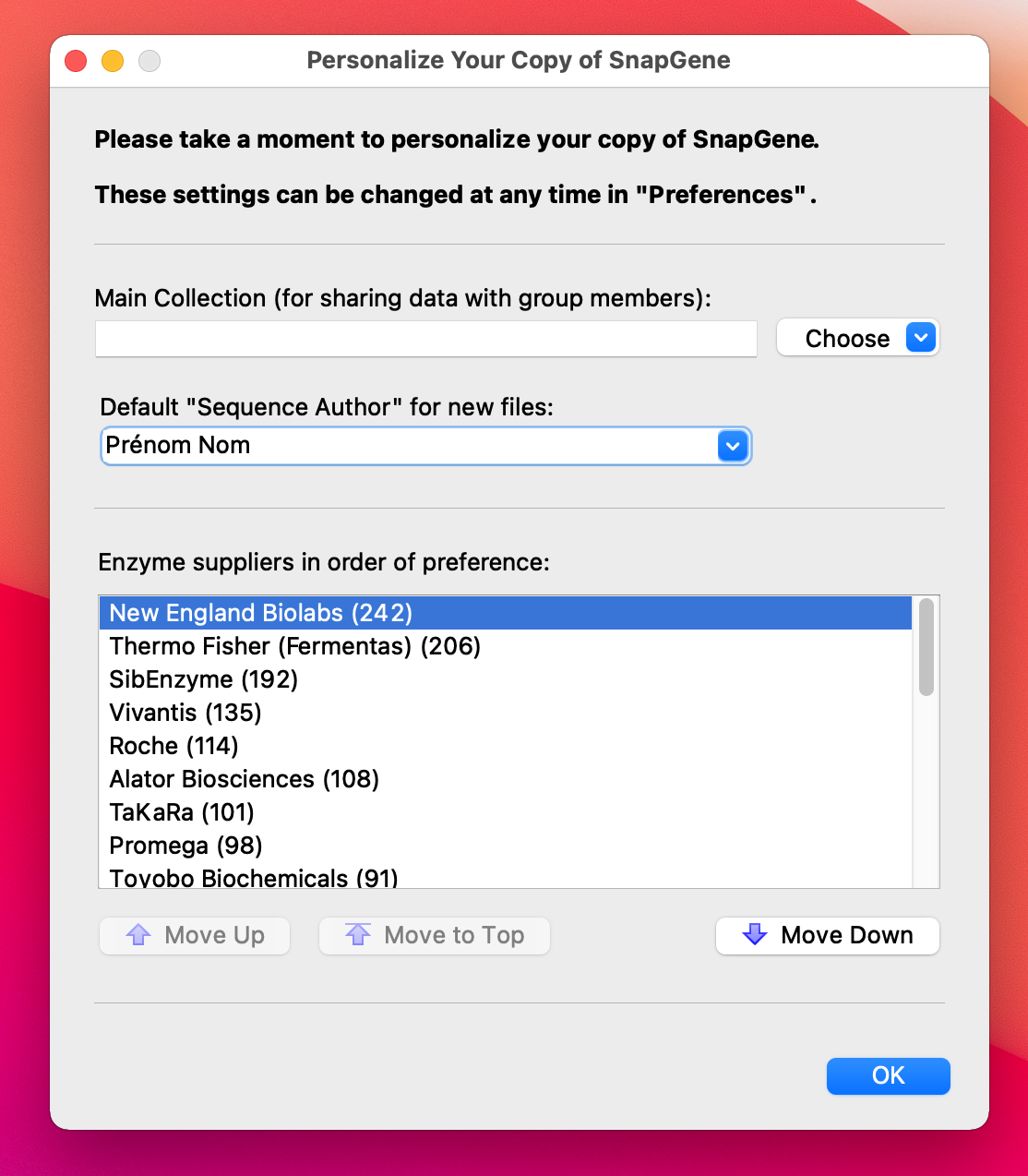The image size is (1028, 1176).
Task: Select Roche enzyme supplier entry
Action: [174, 746]
